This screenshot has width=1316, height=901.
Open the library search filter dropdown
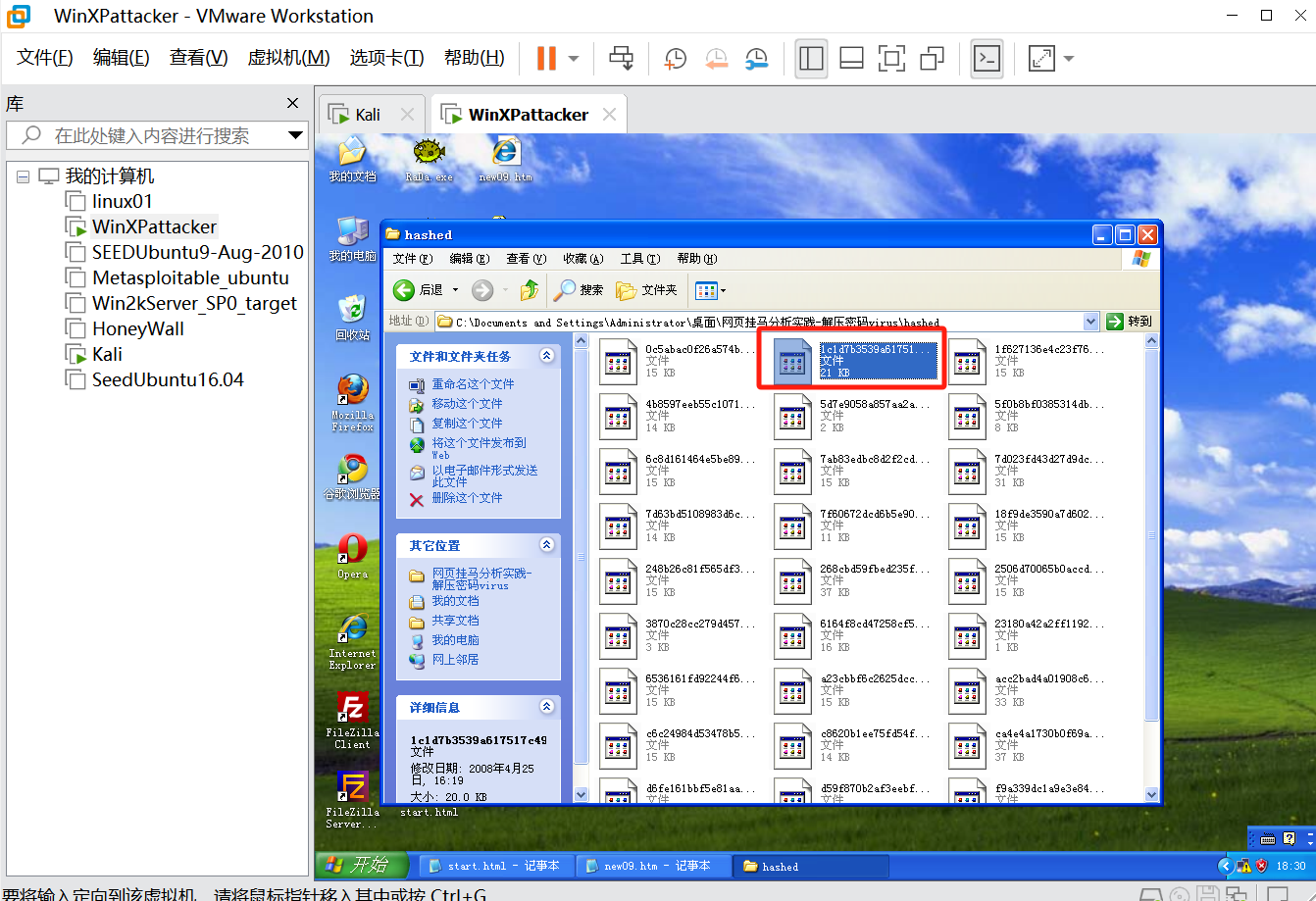tap(295, 135)
